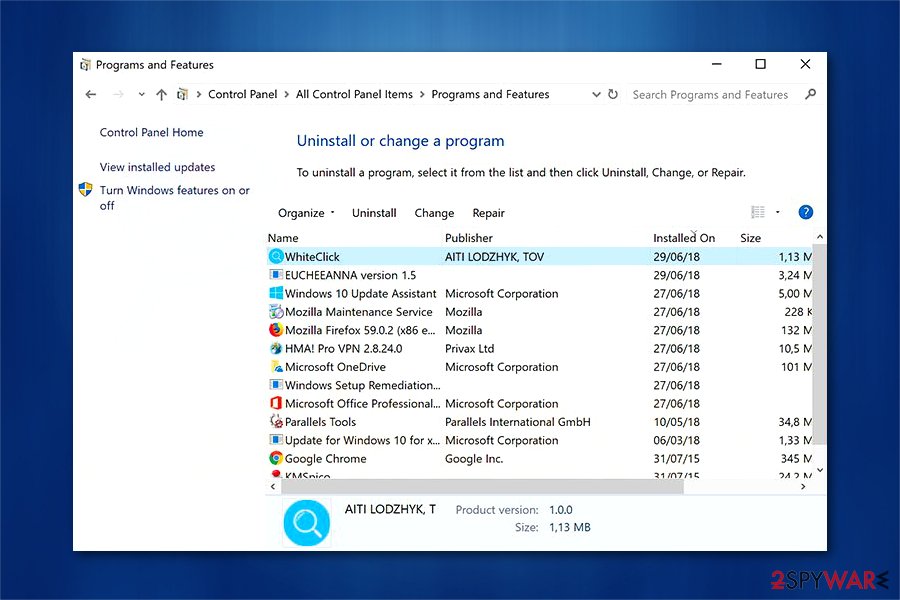
Task: Refresh the Programs and Features list
Action: click(613, 94)
